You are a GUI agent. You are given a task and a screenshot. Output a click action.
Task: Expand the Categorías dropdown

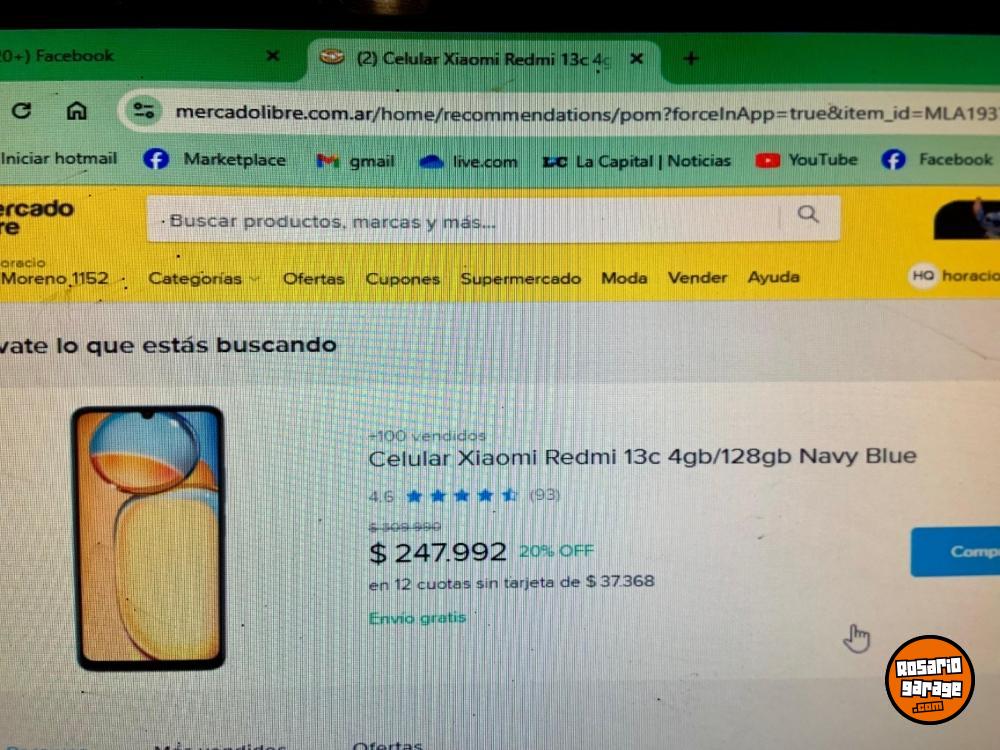204,279
